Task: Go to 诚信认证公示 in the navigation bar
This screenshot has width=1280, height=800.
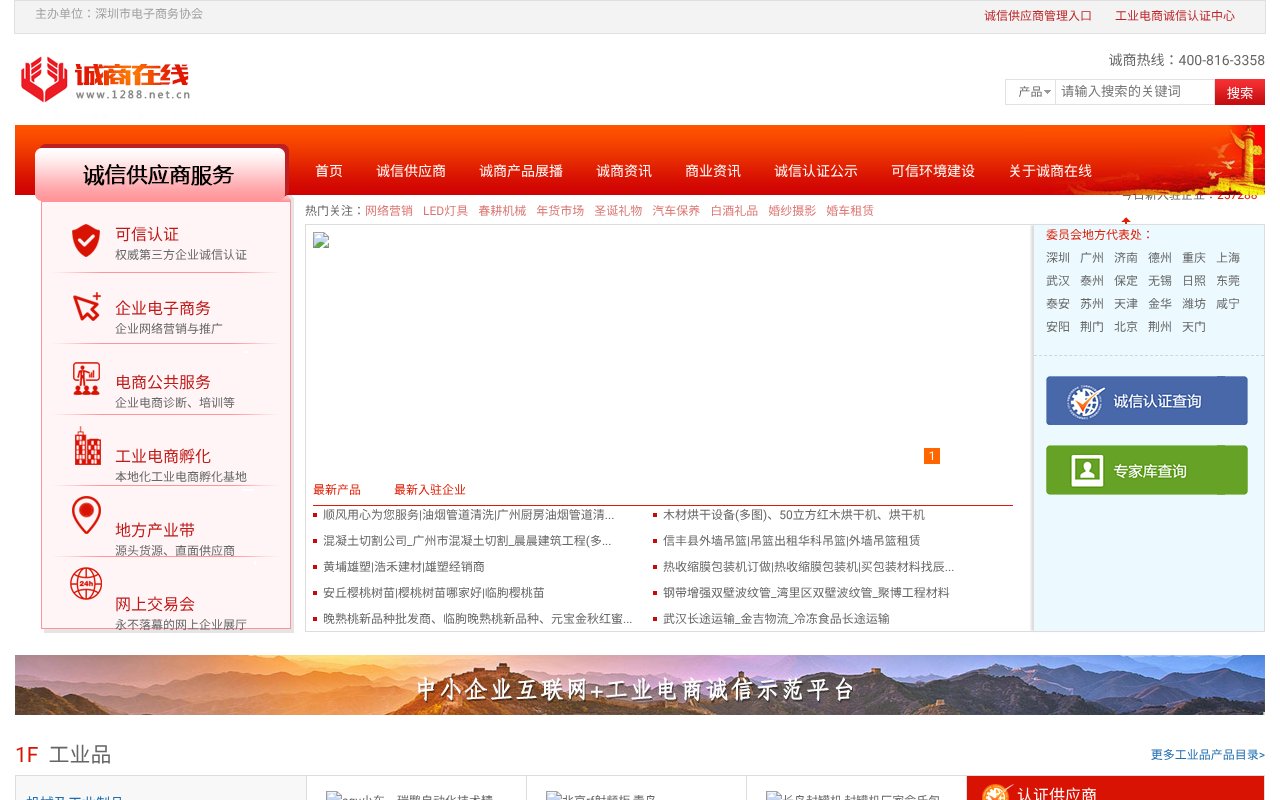Action: click(815, 171)
